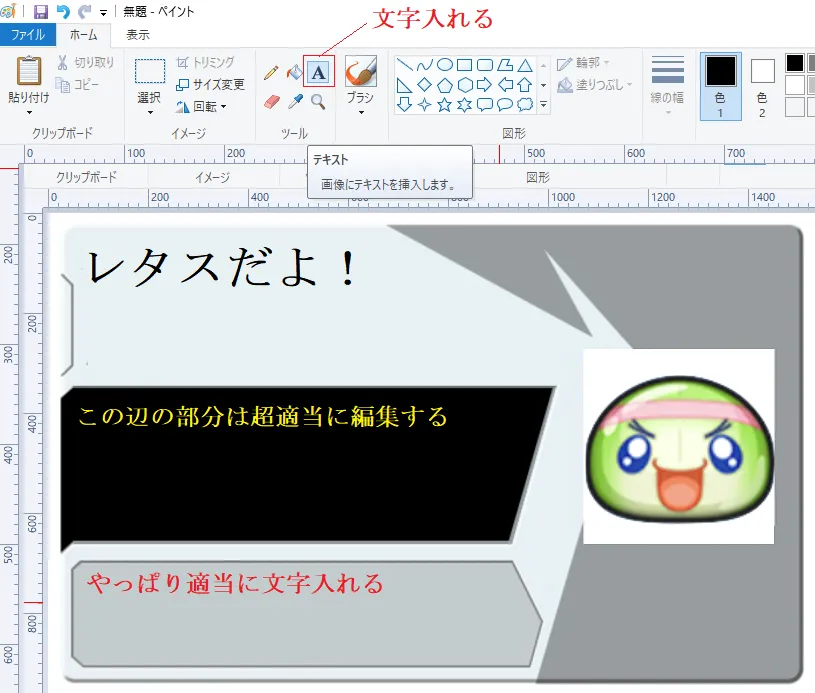Image resolution: width=815 pixels, height=693 pixels.
Task: Open the 塗りつぶし fill dropdown
Action: [x=595, y=85]
